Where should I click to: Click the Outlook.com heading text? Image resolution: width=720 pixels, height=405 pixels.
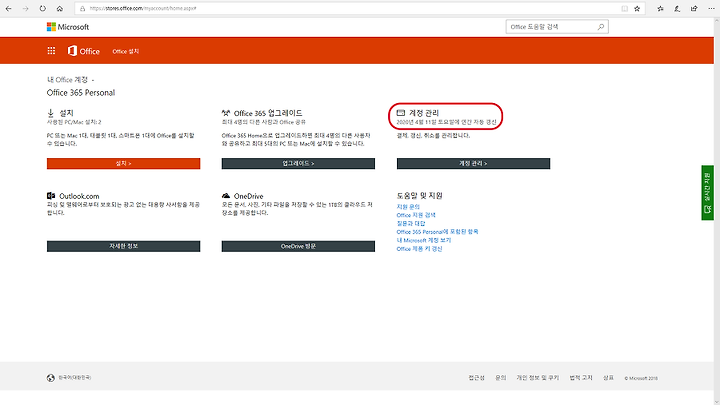coord(79,196)
